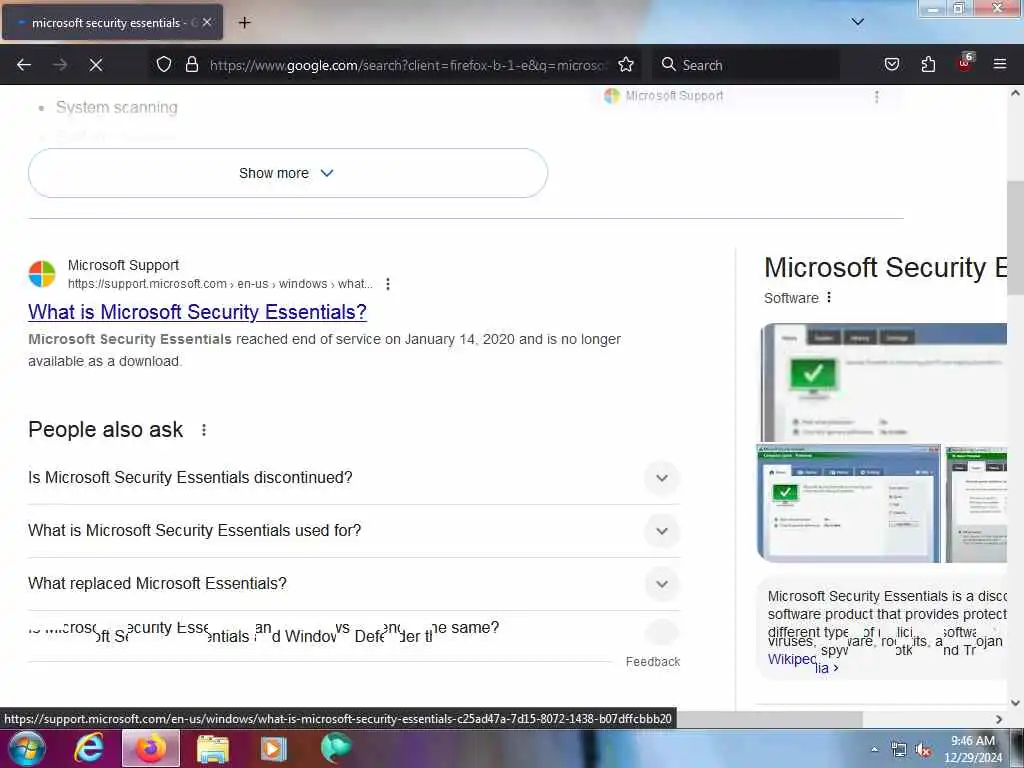Viewport: 1024px width, 768px height.
Task: Open Software options three-dot menu
Action: pyautogui.click(x=829, y=297)
